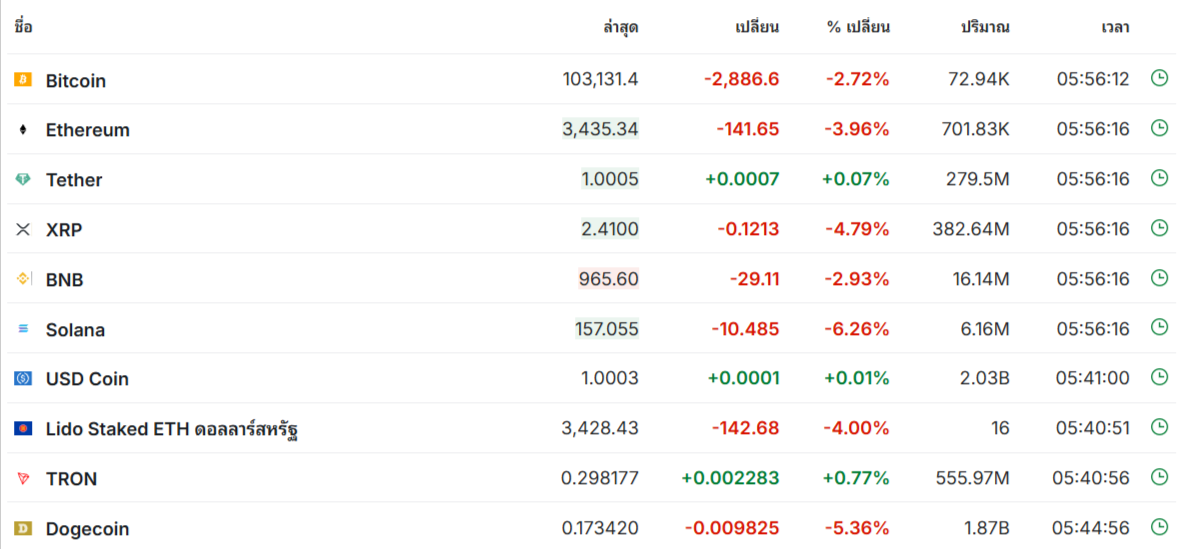Viewport: 1180px width, 549px height.
Task: Open the Ethereum name link
Action: [x=88, y=130]
